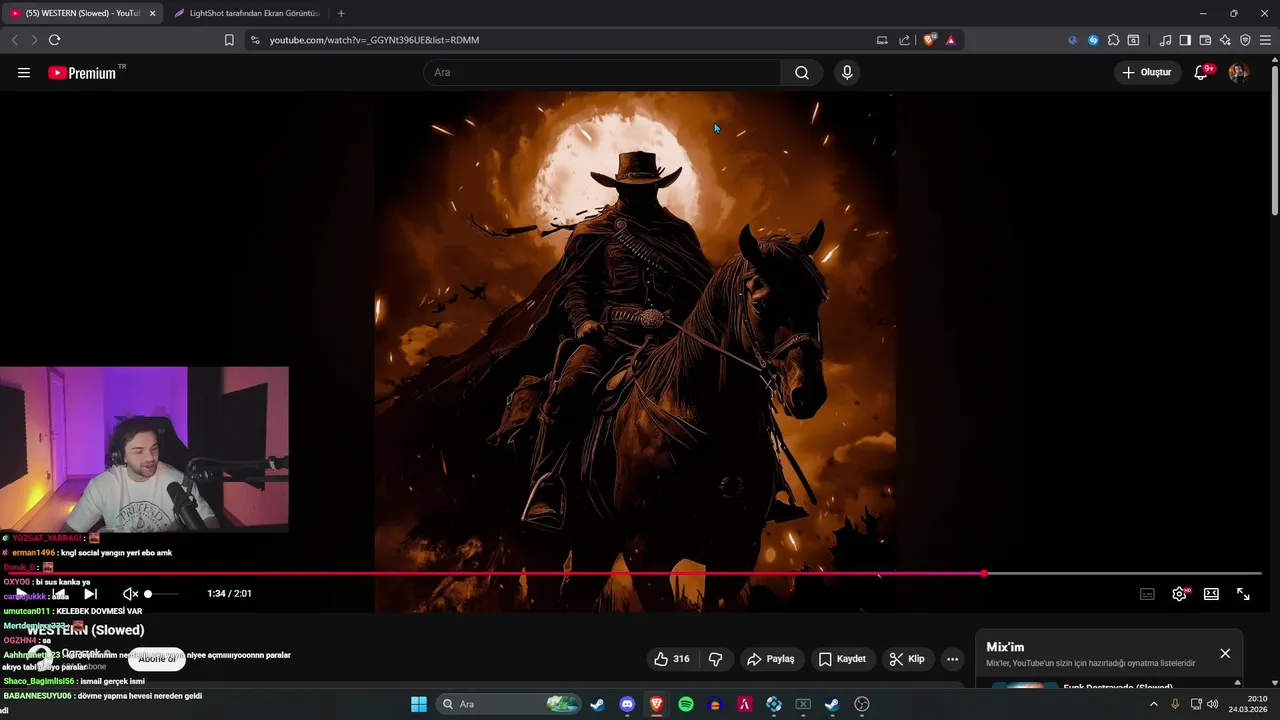Screen dimensions: 1280x720
Task: Start voice search with microphone
Action: click(847, 73)
